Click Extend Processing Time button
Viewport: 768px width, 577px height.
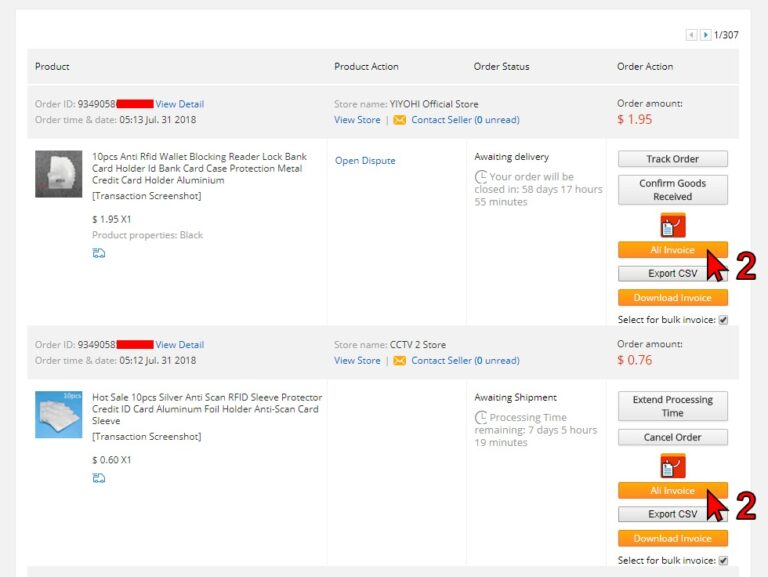[672, 406]
